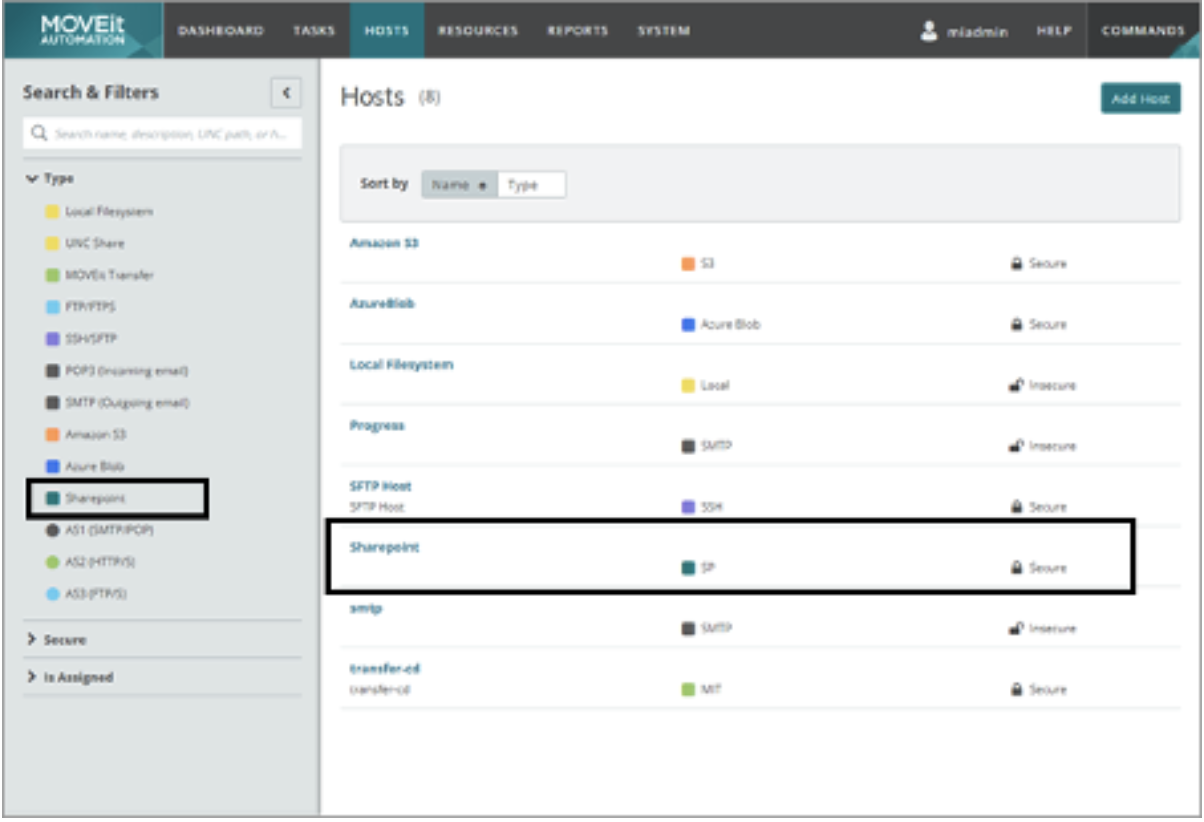Click the Azure Blob type icon in AzureBlob row

click(x=688, y=325)
